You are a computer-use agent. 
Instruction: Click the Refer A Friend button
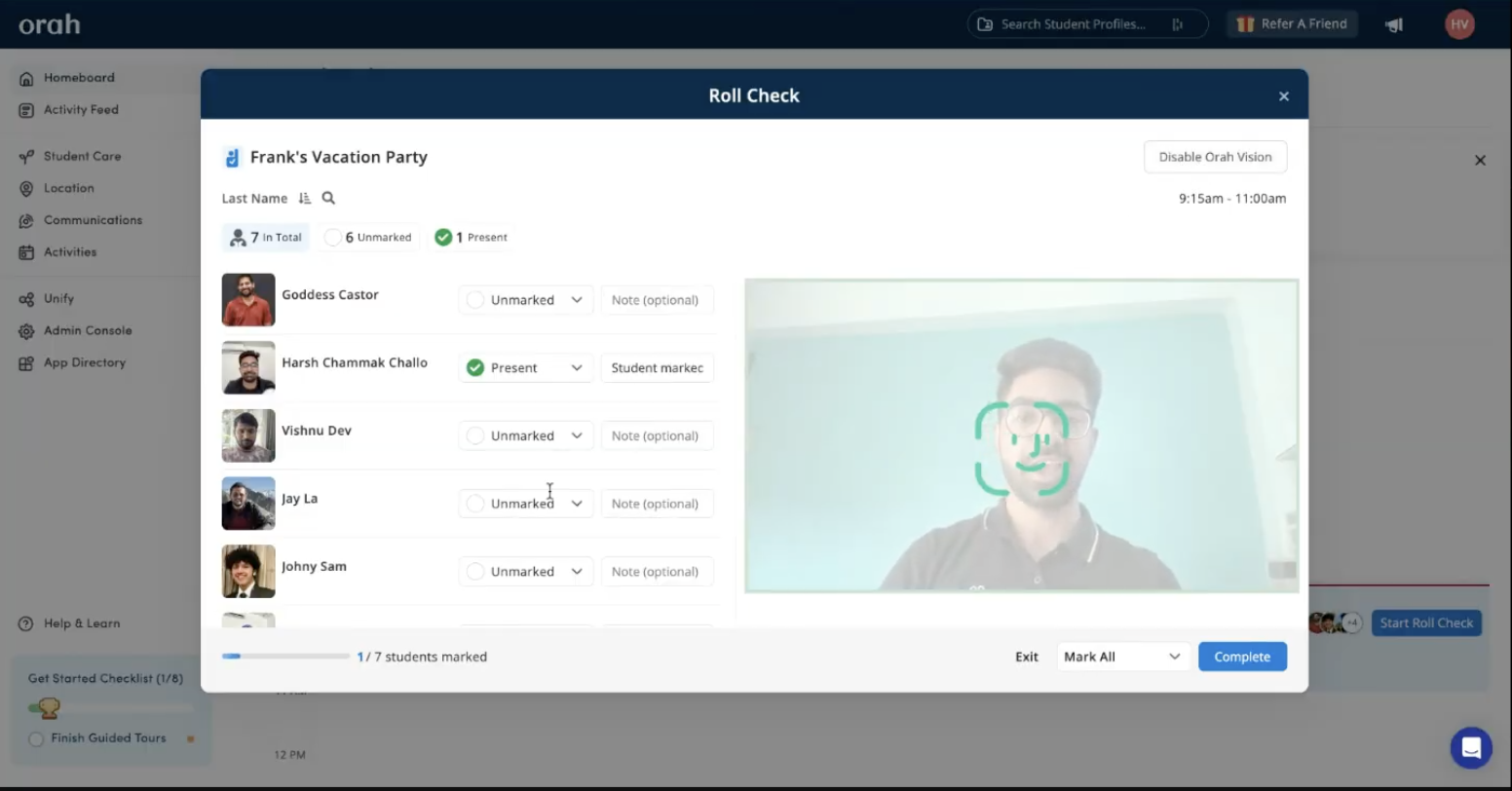[1292, 24]
